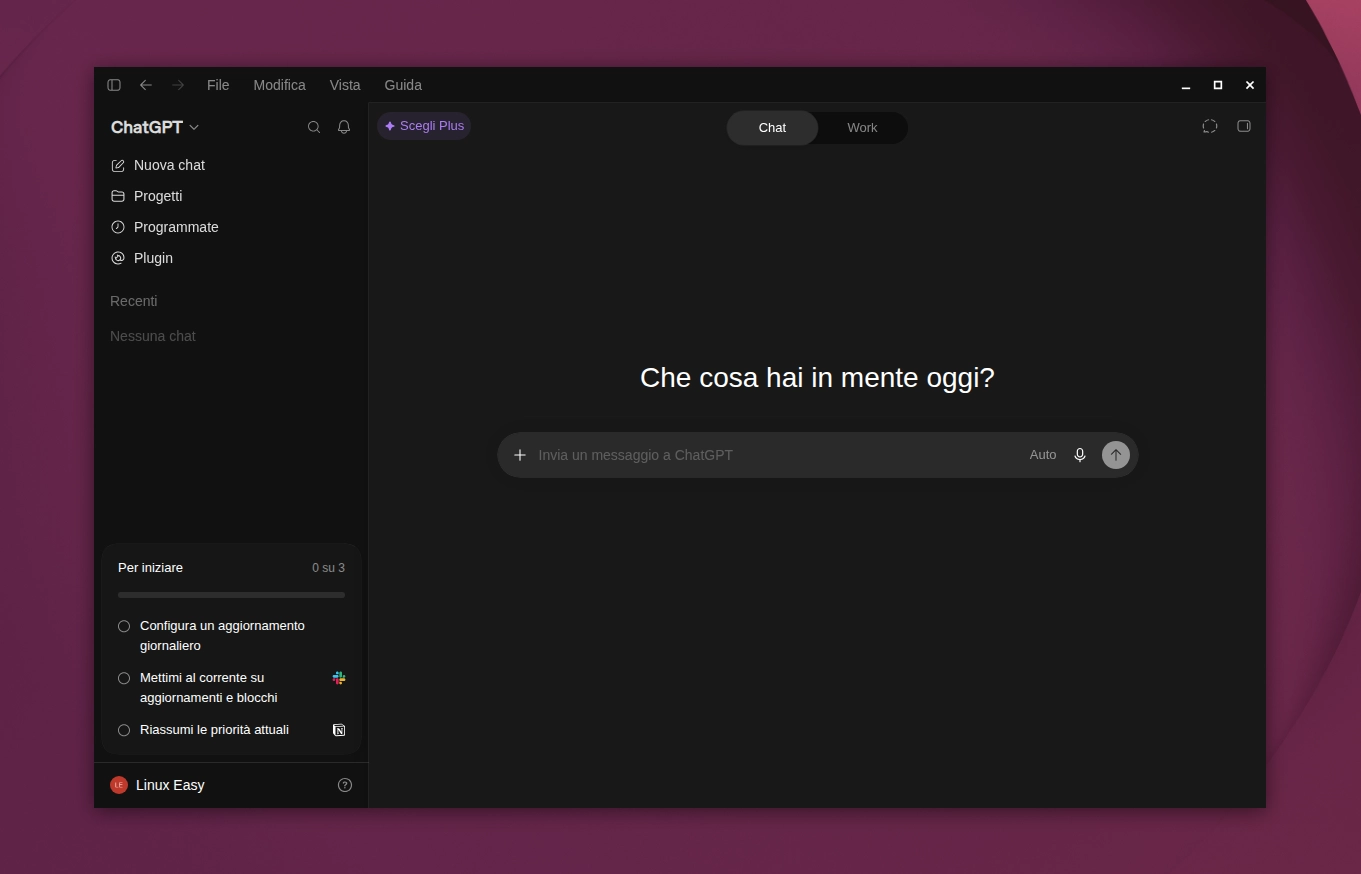
Task: Click the plus attach icon in message box
Action: click(520, 455)
